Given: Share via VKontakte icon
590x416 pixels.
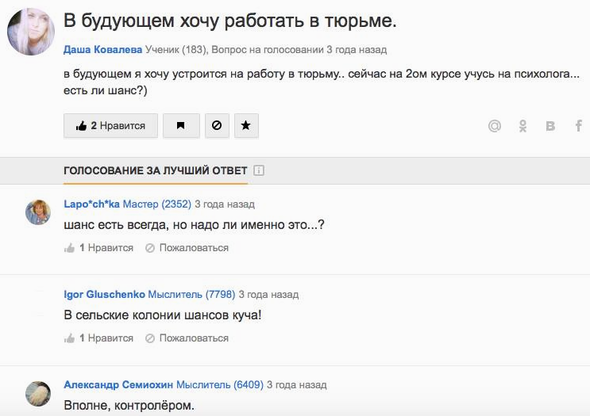Looking at the screenshot, I should (550, 126).
